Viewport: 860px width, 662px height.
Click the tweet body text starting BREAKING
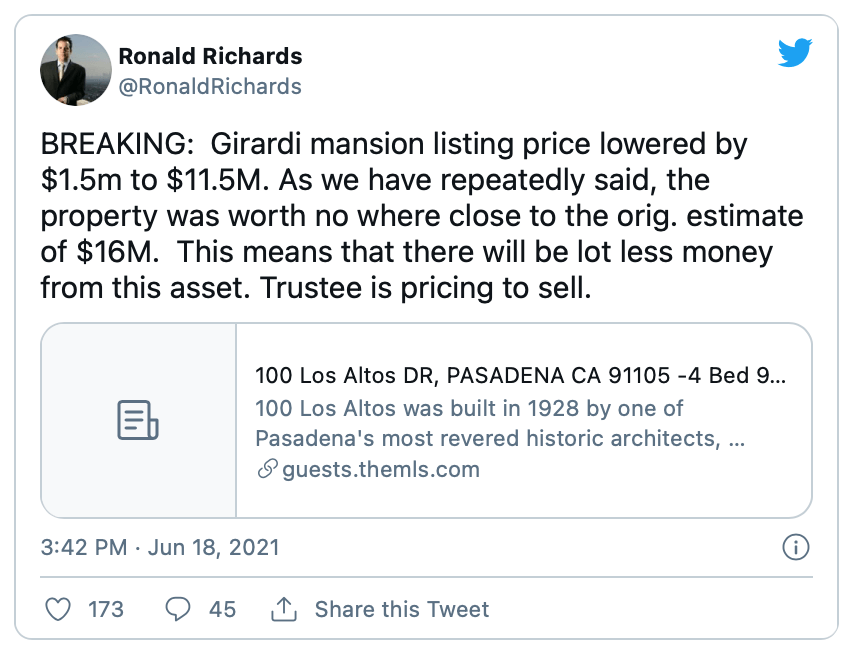click(422, 216)
